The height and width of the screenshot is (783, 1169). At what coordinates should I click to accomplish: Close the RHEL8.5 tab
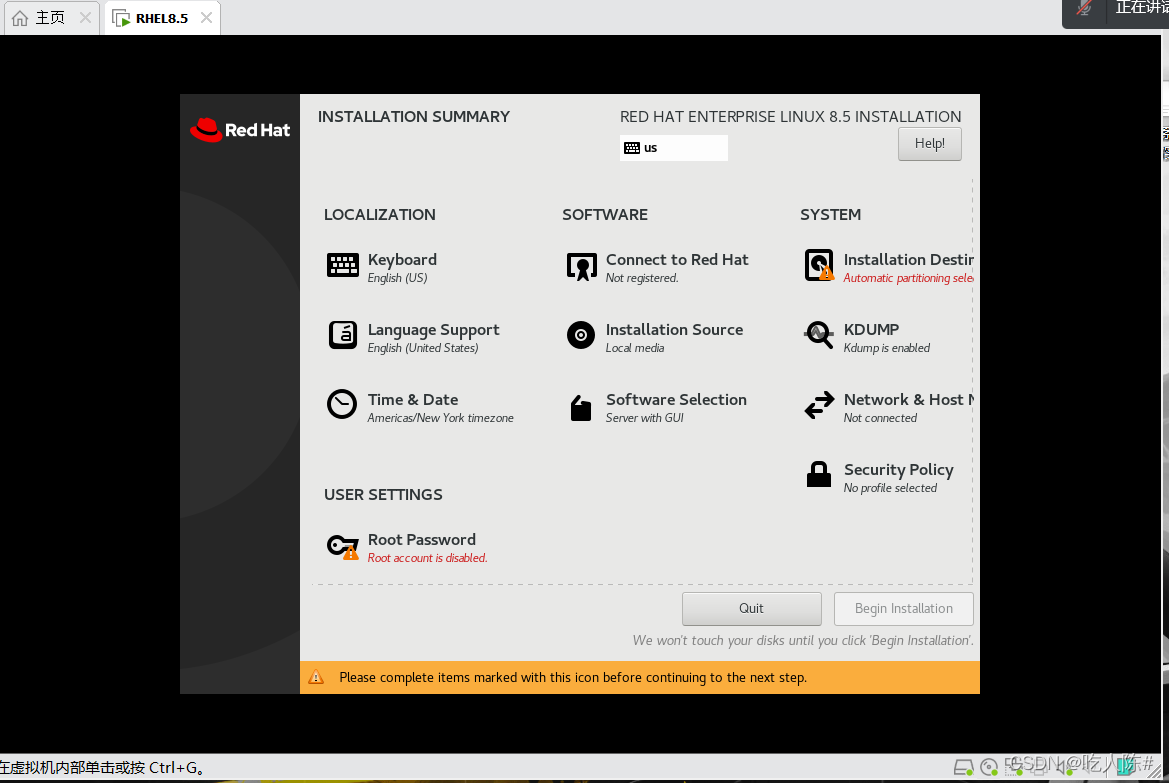(x=207, y=18)
